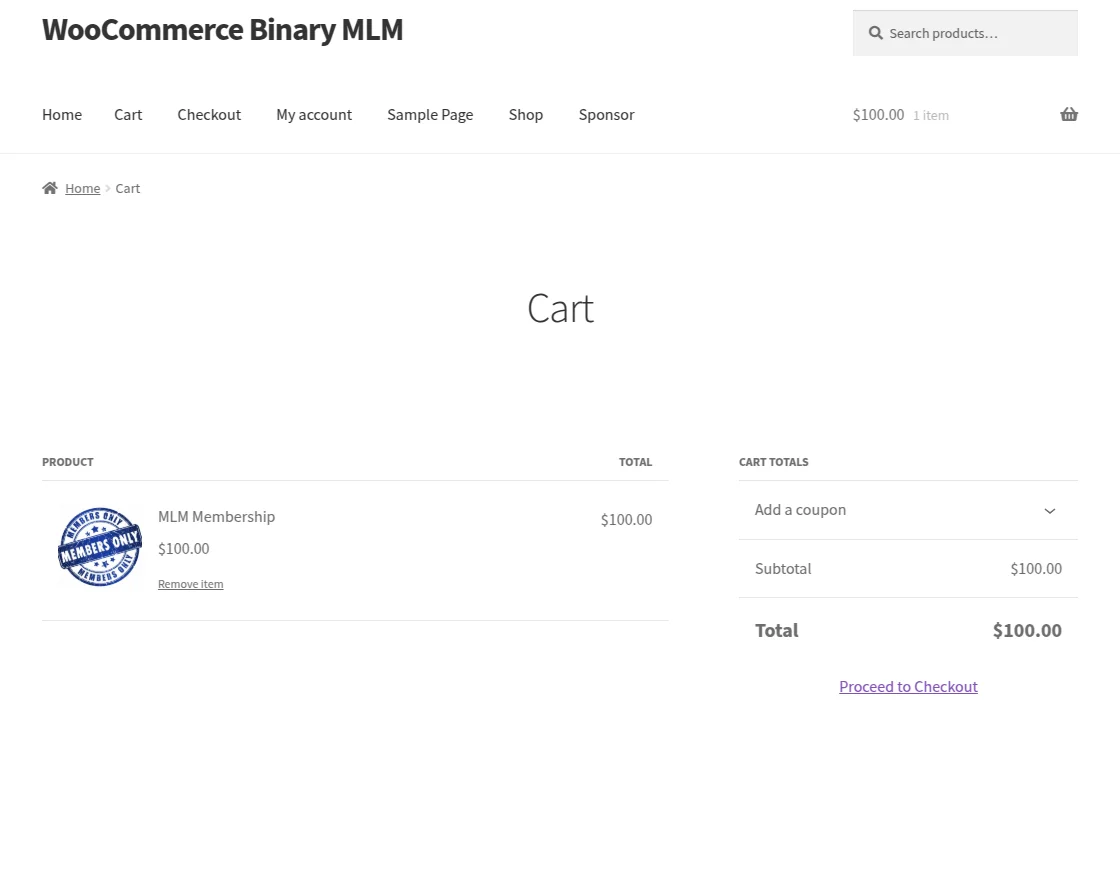Switch to the Cart navigation item
The width and height of the screenshot is (1120, 880).
pos(128,114)
